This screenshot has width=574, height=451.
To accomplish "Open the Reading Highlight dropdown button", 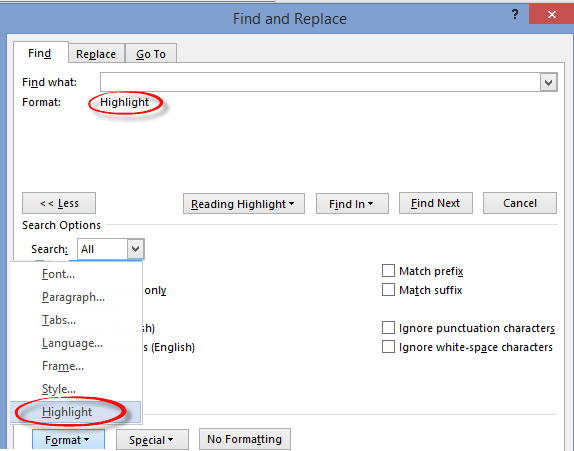I will click(244, 204).
